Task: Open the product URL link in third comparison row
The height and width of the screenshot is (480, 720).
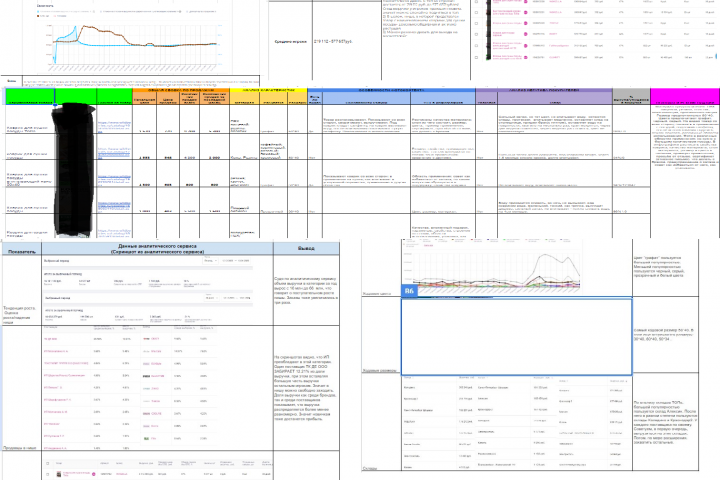Action: tap(114, 180)
